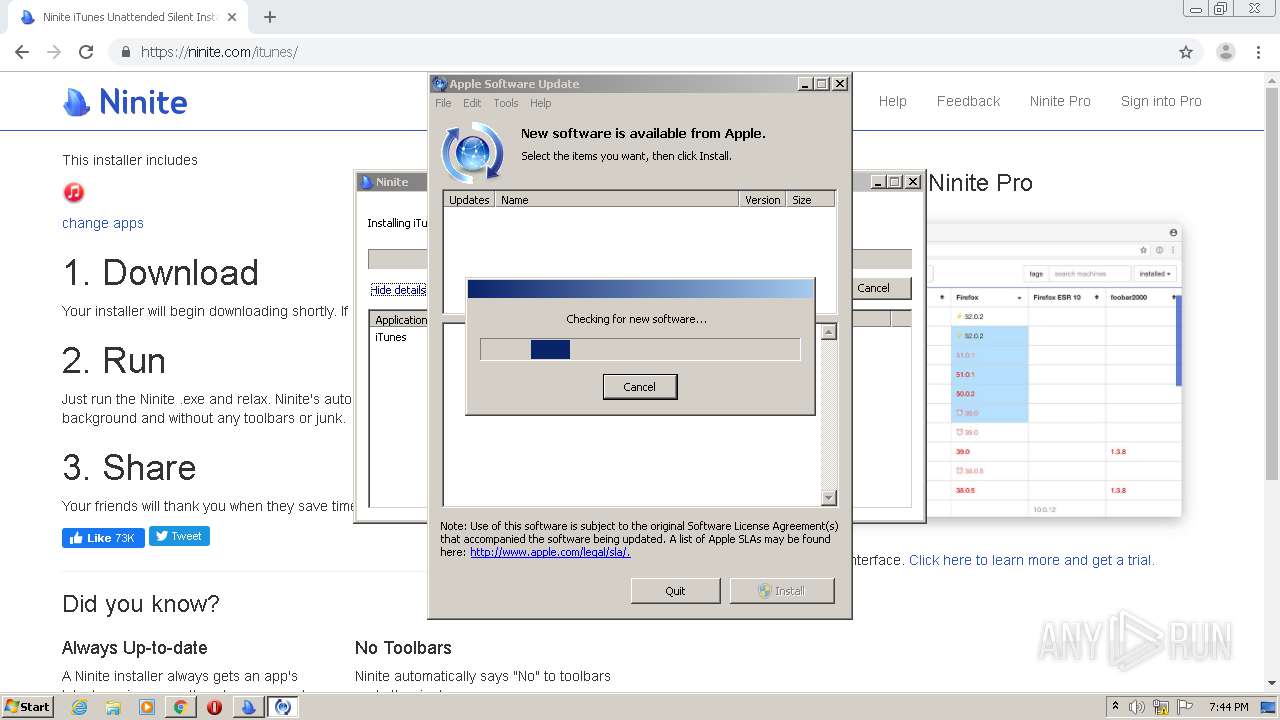Click the Apple Software Update globe icon
Screen dimensions: 1280x720
[x=472, y=152]
